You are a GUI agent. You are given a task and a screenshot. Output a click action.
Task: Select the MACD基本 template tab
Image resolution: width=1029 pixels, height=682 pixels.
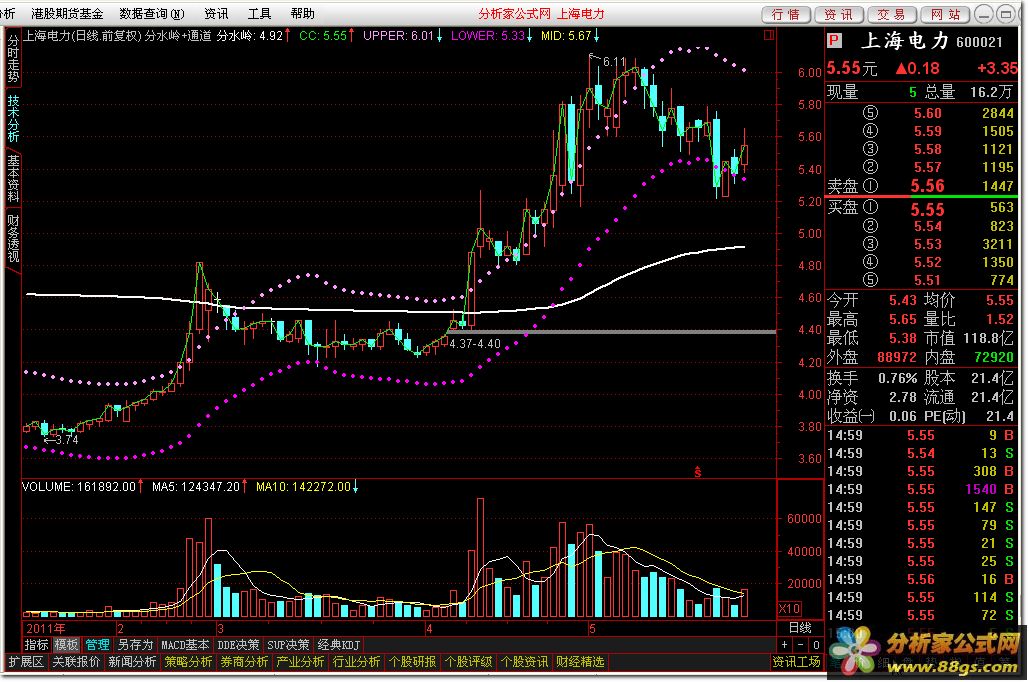[185, 645]
